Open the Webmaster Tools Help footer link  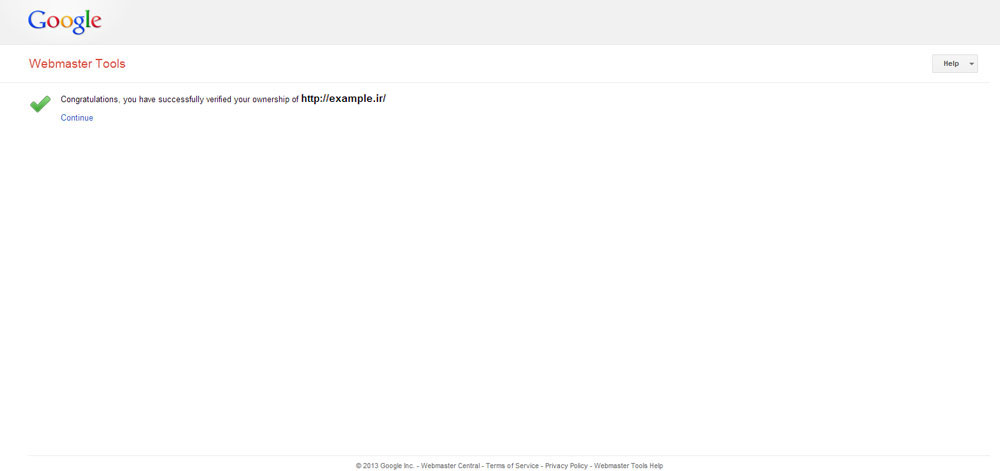tap(628, 466)
